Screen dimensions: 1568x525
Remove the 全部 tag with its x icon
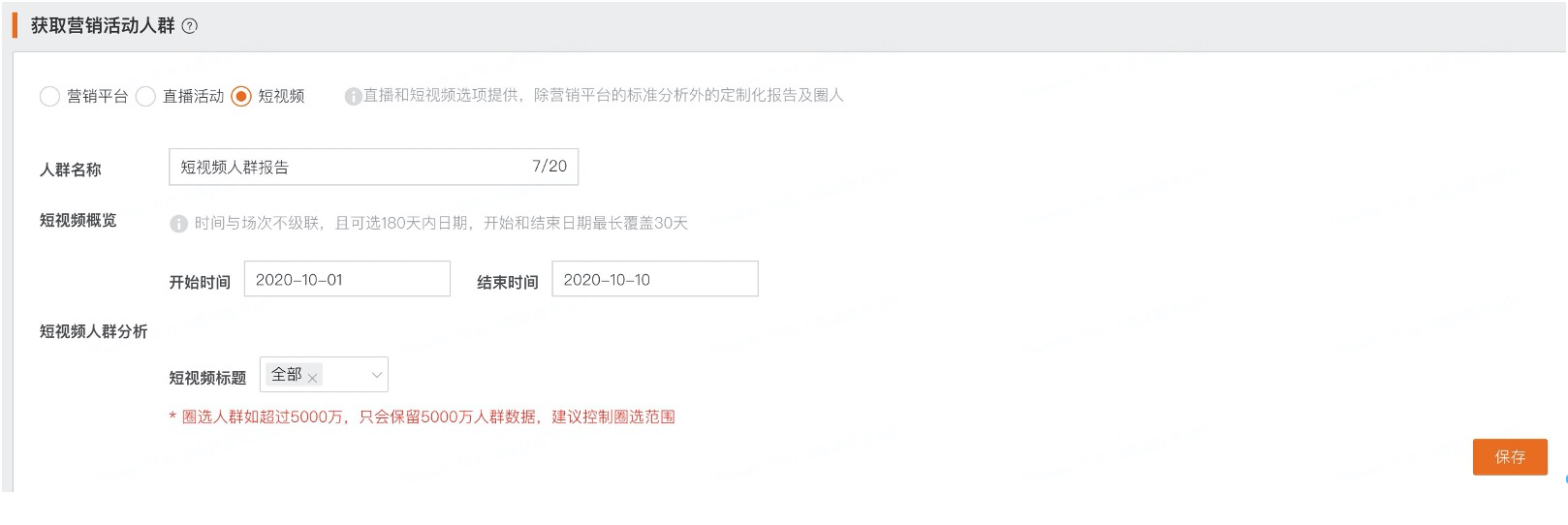pos(312,379)
